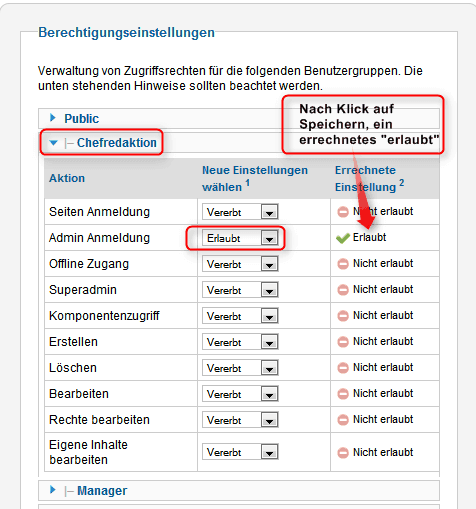Click the red denied icon for Superadmin
Screen dimensions: 476x509
click(x=343, y=290)
